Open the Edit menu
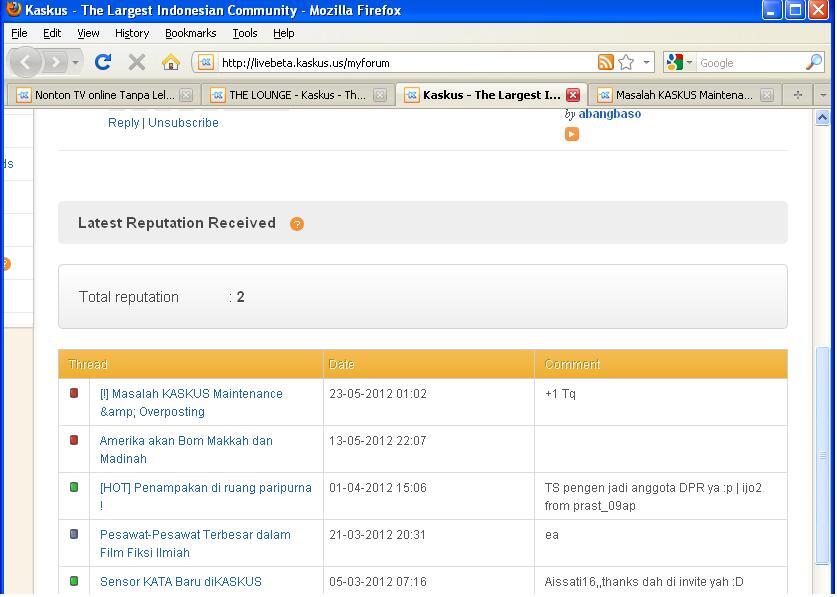This screenshot has width=837, height=597. 52,33
